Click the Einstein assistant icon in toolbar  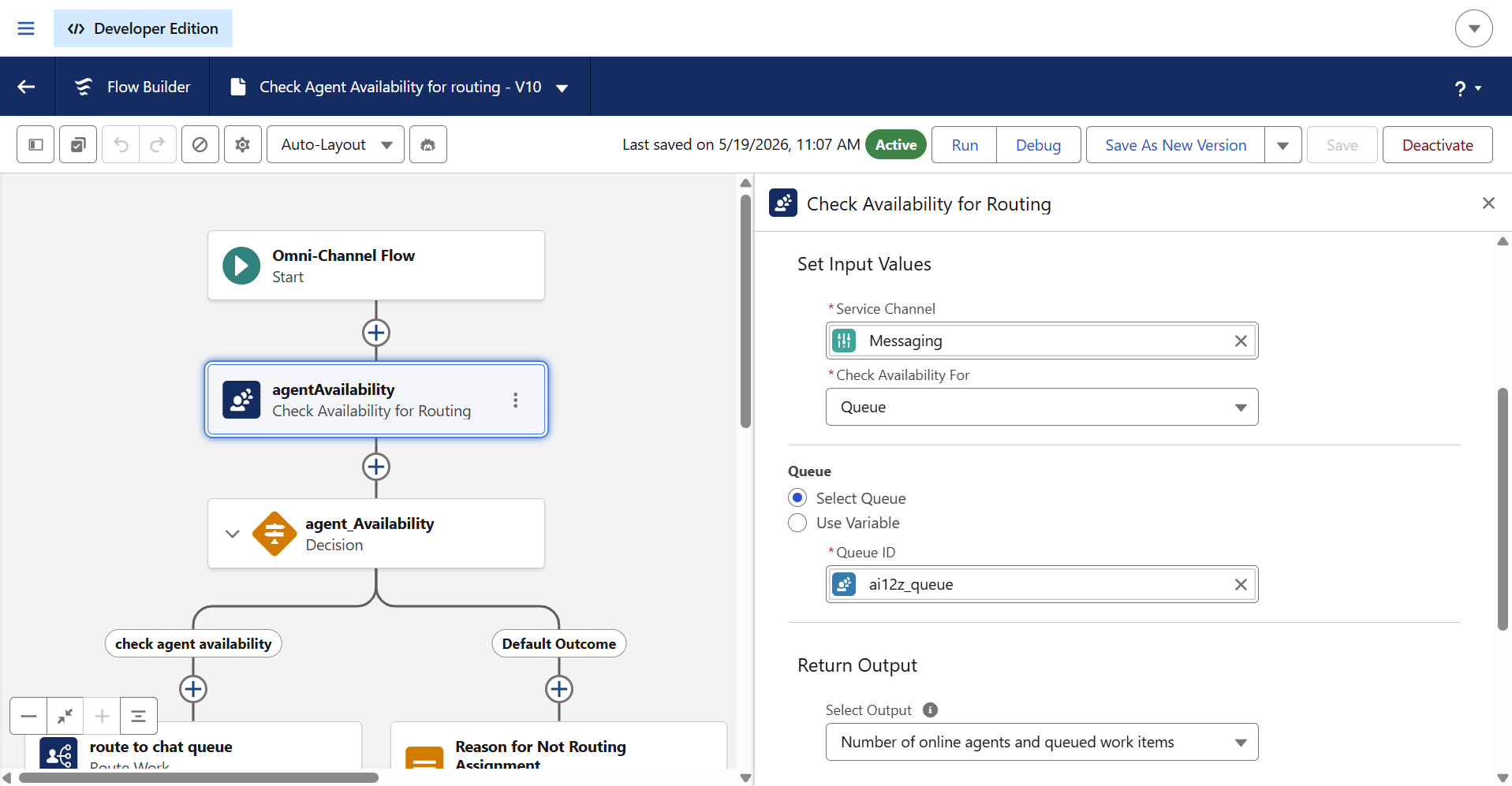(427, 144)
